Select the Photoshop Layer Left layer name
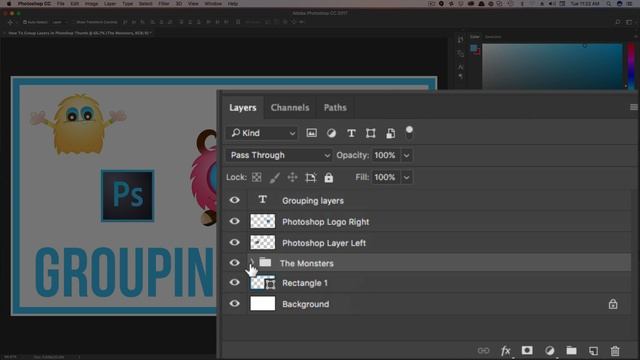The image size is (640, 360). point(324,243)
